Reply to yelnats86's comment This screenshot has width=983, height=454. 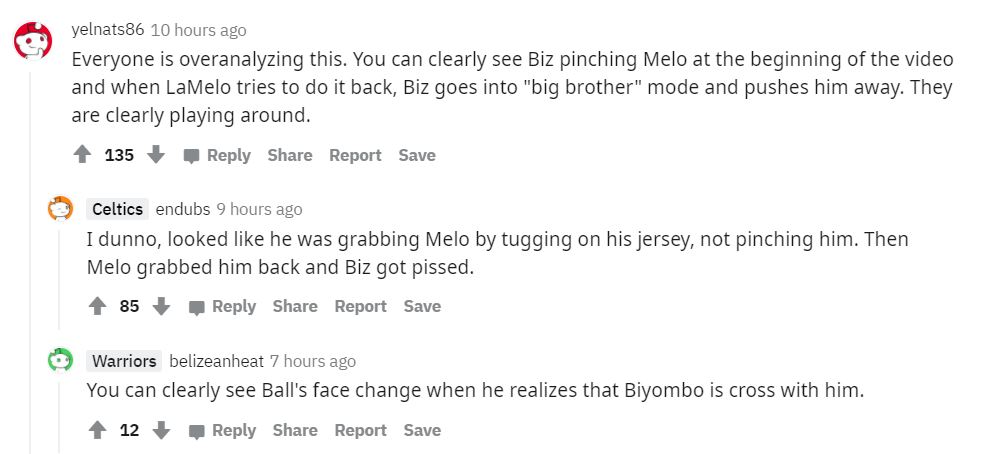(217, 155)
